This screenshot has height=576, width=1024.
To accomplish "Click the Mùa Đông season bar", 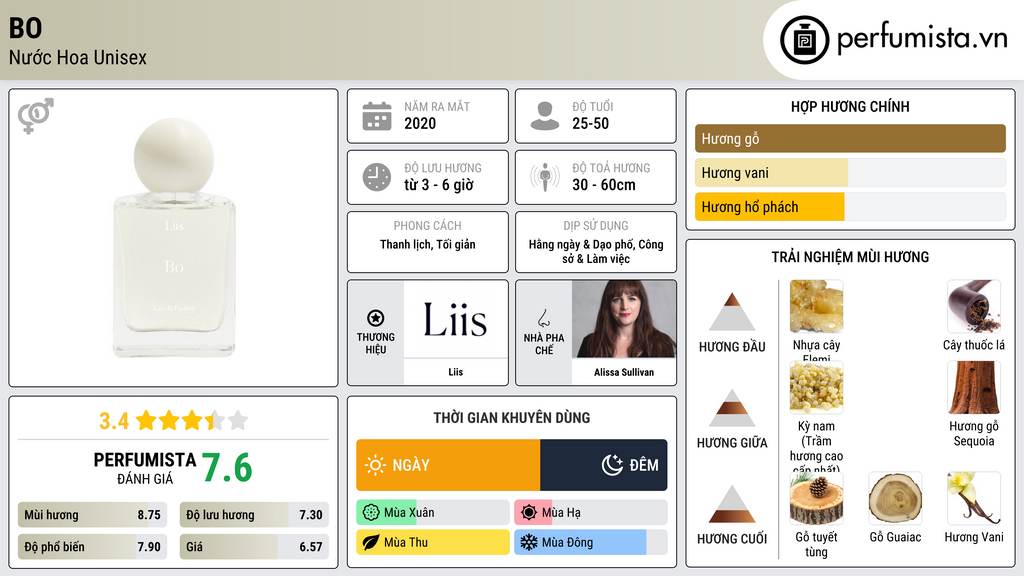I will (590, 542).
